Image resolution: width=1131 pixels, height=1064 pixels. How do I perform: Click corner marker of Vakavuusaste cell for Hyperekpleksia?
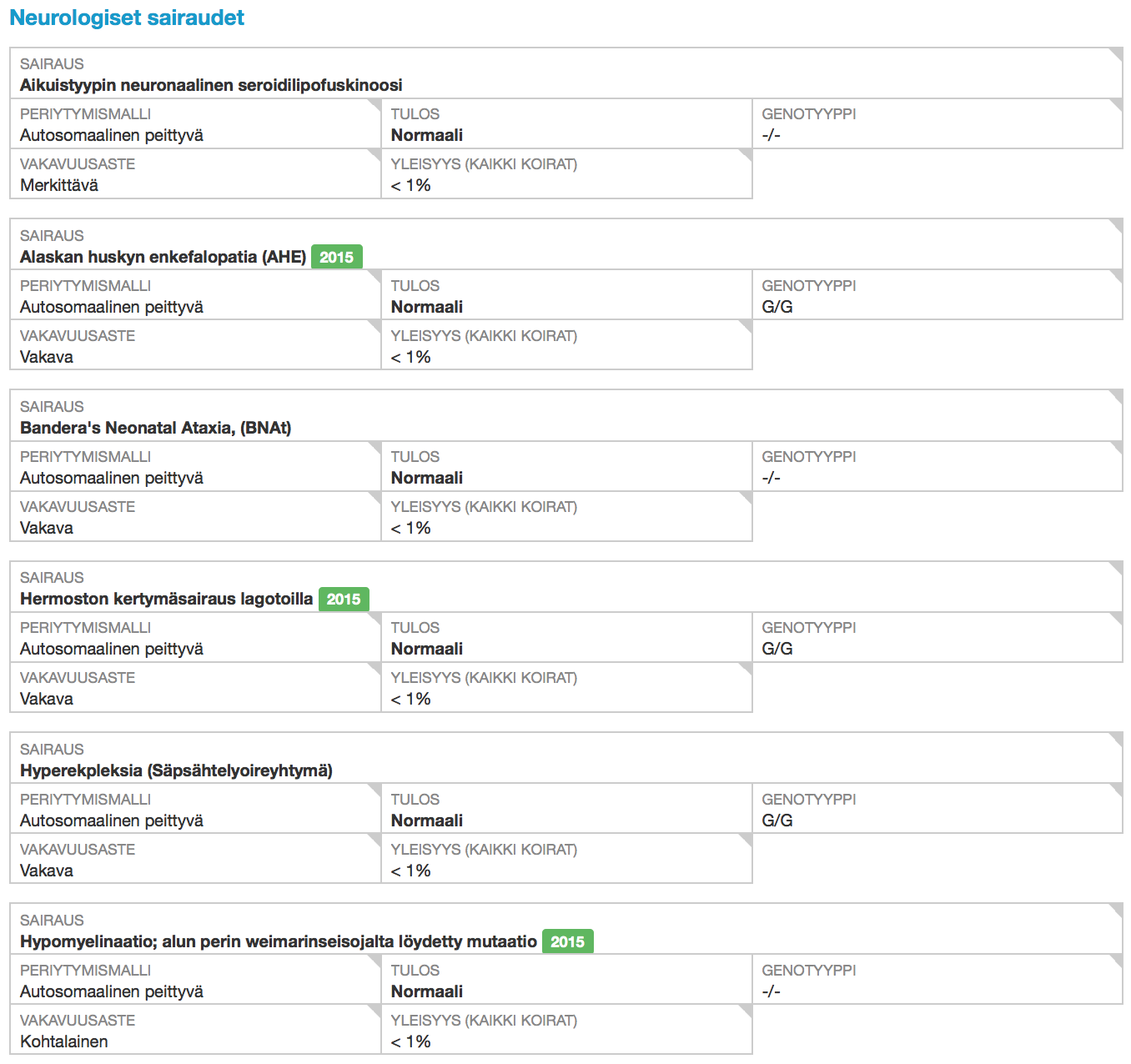pos(374,840)
